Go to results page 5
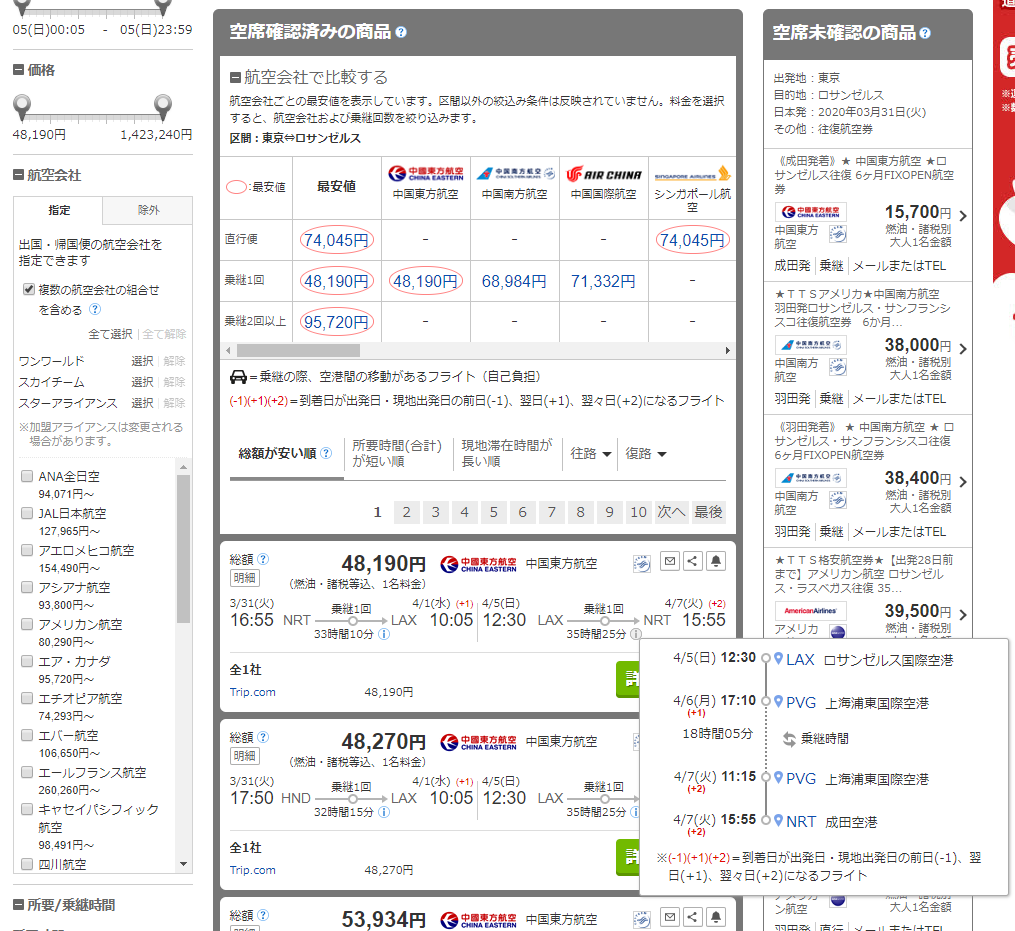This screenshot has height=931, width=1015. 493,512
